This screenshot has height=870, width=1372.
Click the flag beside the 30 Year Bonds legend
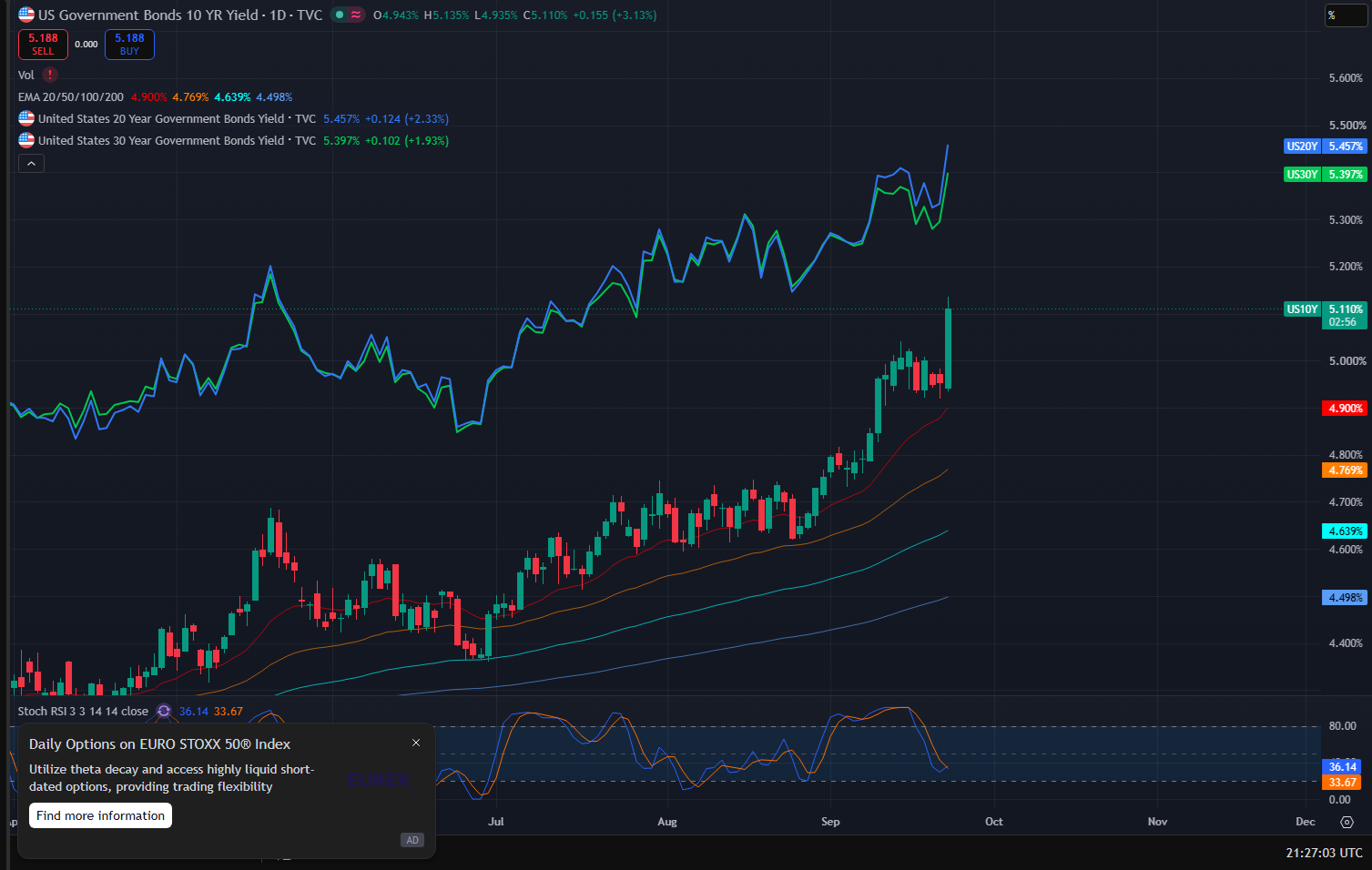pos(26,140)
